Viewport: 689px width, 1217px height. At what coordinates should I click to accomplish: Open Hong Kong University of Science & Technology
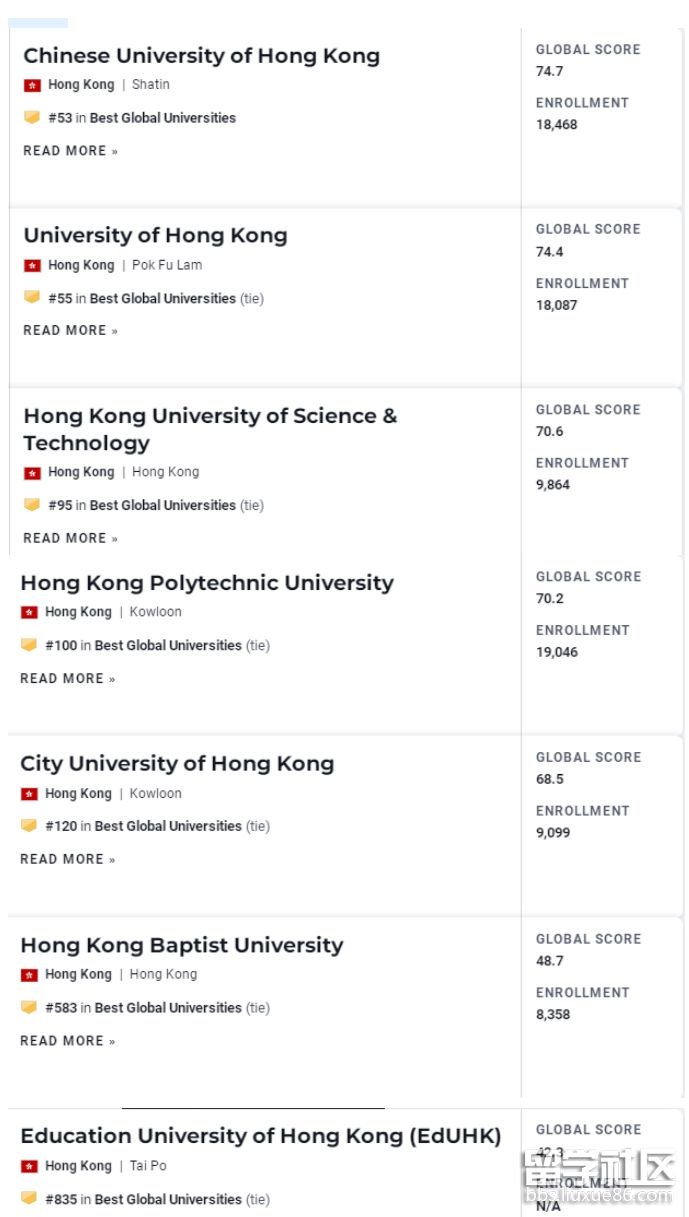pyautogui.click(x=210, y=429)
